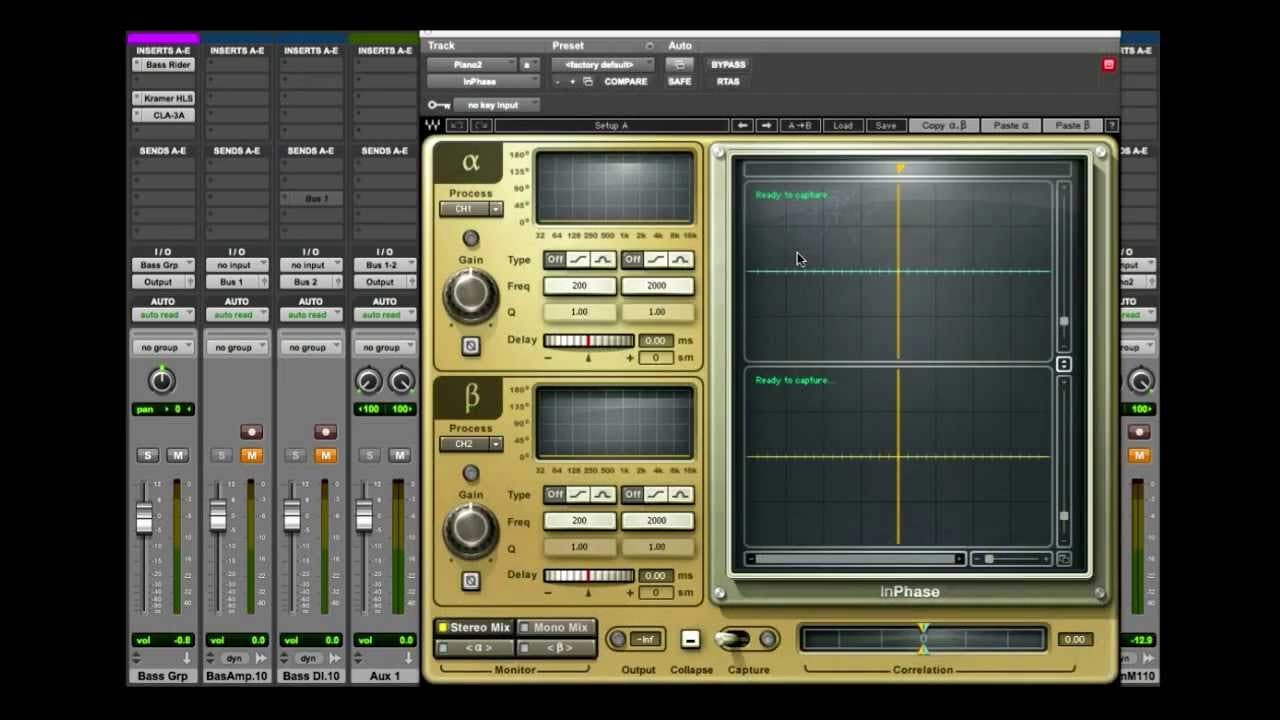This screenshot has width=1280, height=720.
Task: Click the red target button in plugin header
Action: click(x=1108, y=64)
